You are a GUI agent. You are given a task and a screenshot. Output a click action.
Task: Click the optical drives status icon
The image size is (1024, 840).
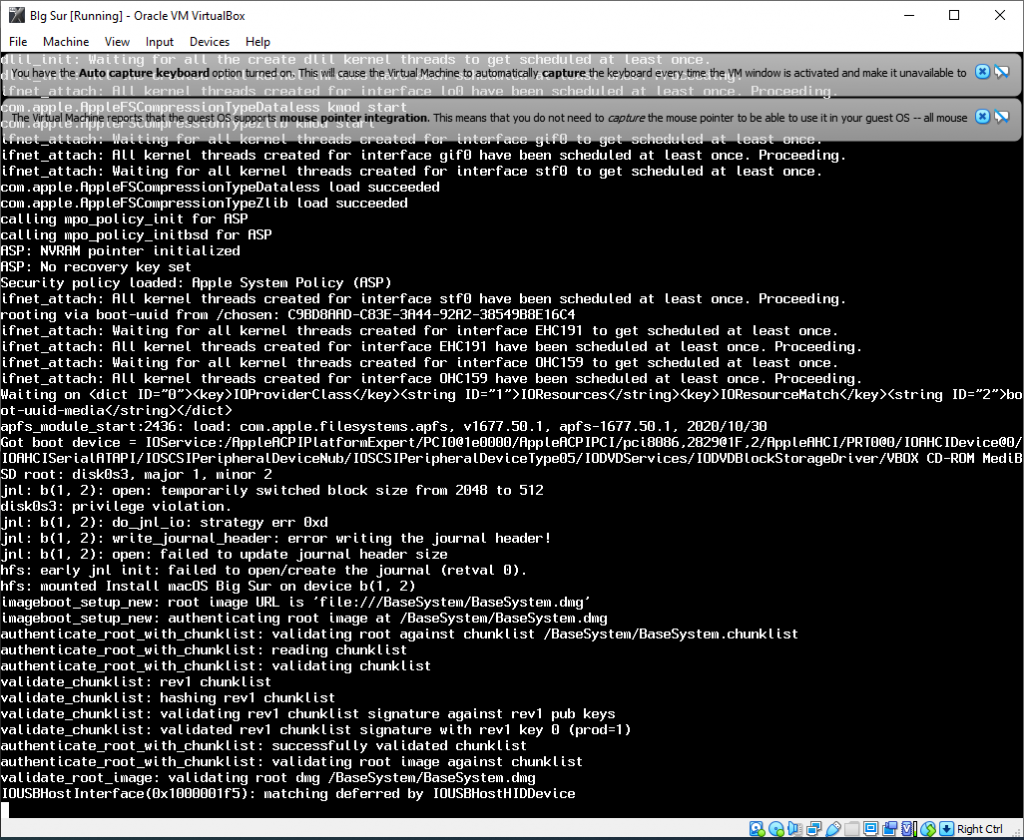(x=776, y=828)
